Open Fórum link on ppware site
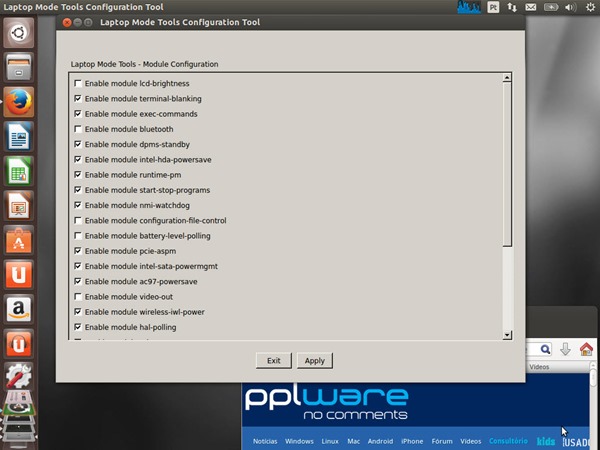Viewport: 600px width, 450px height. tap(442, 441)
